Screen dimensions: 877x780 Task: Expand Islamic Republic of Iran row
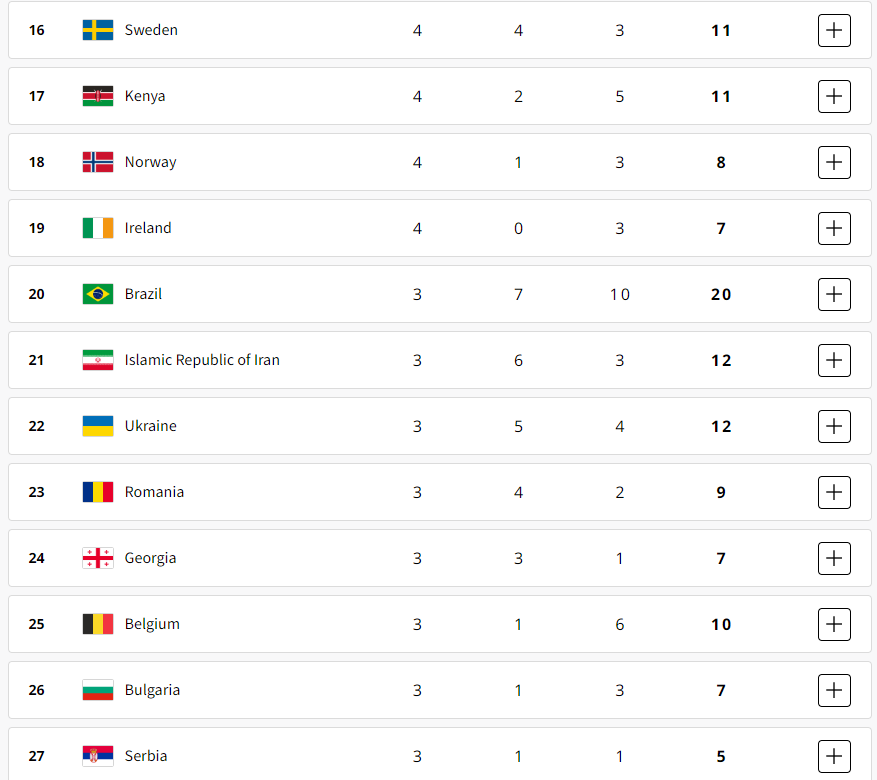point(834,360)
